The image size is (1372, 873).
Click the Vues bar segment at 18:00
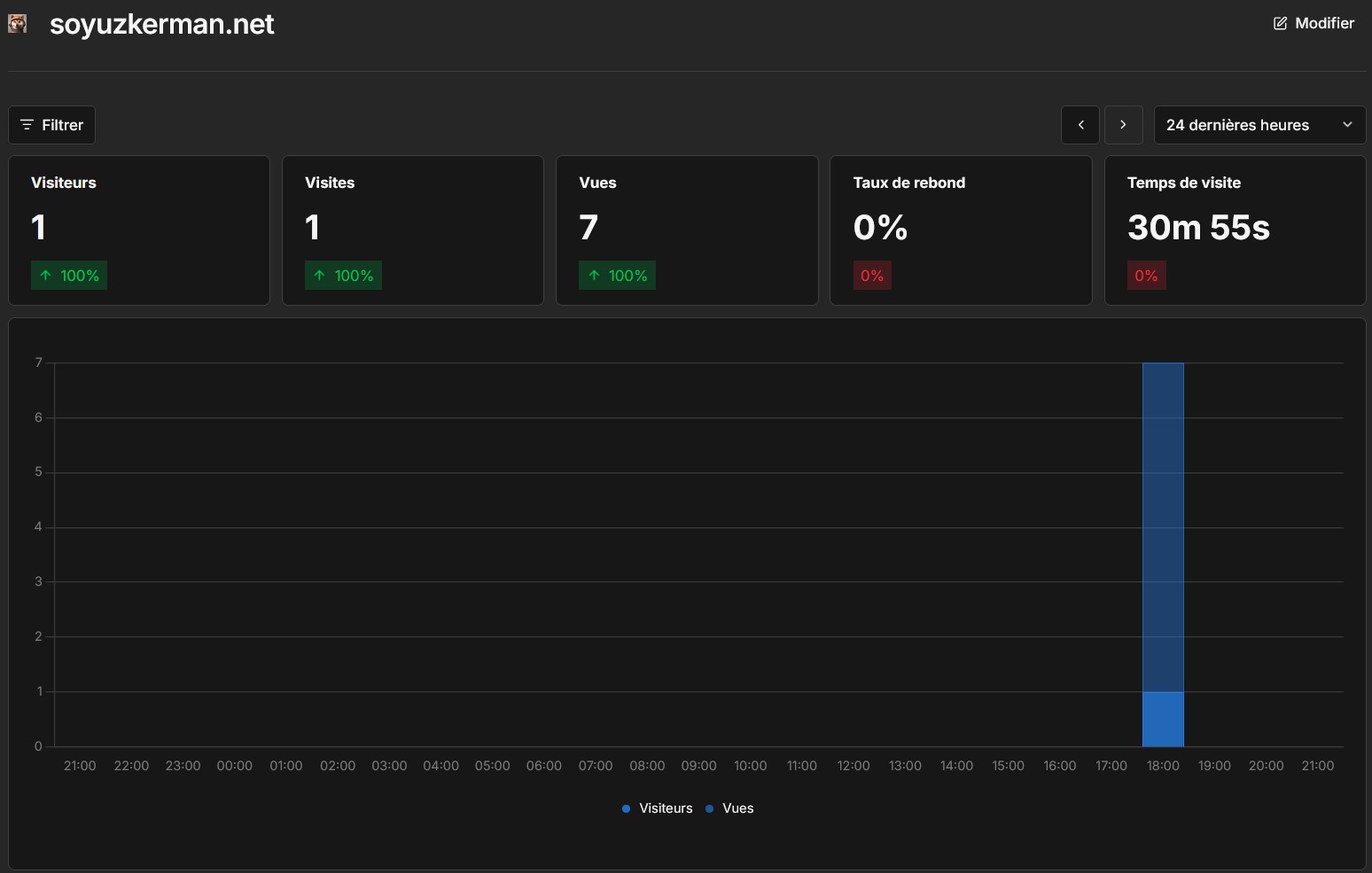point(1163,527)
